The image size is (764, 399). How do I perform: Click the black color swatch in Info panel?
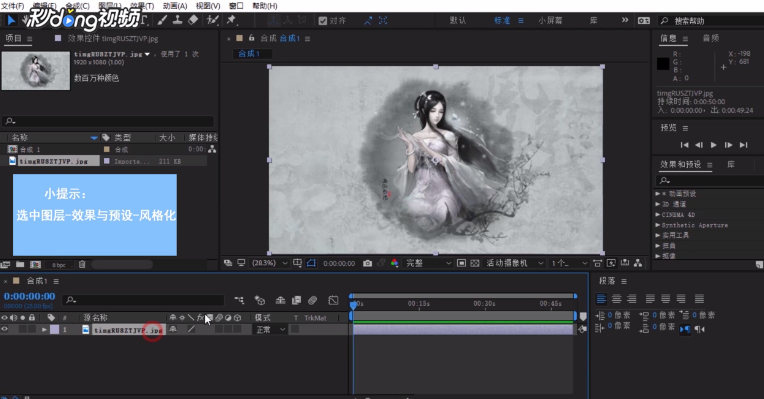(663, 63)
